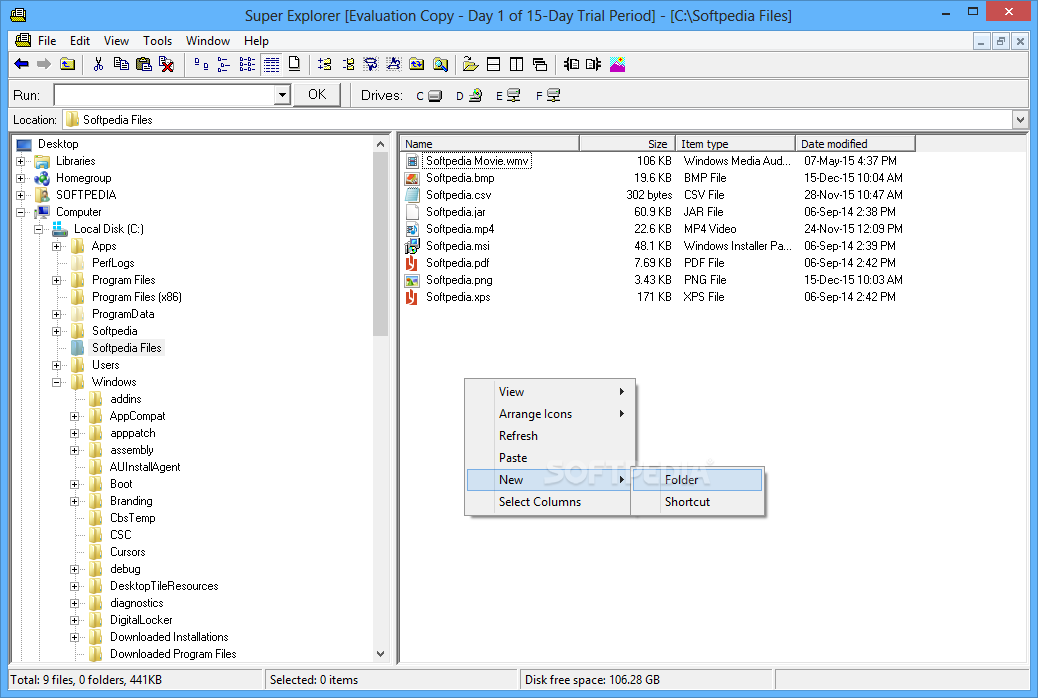Expand the Homegroup tree node
1038x698 pixels.
point(21,178)
